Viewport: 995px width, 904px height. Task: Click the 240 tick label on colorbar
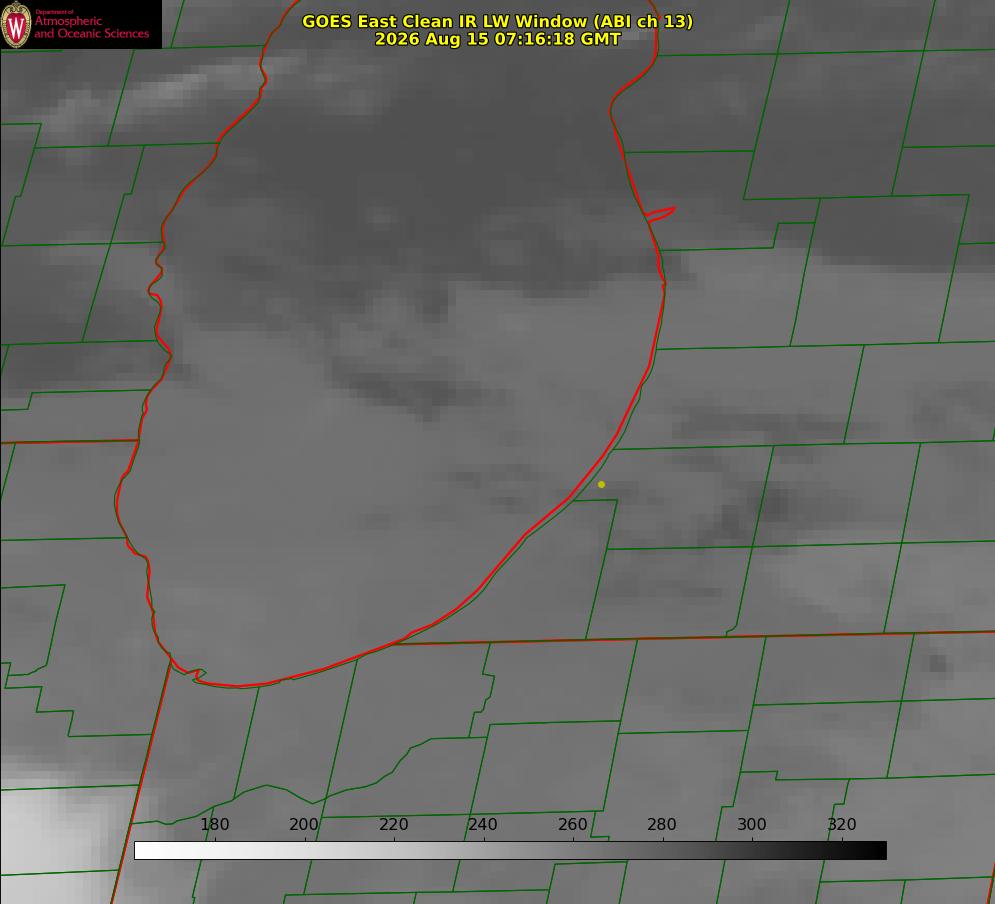[x=482, y=824]
